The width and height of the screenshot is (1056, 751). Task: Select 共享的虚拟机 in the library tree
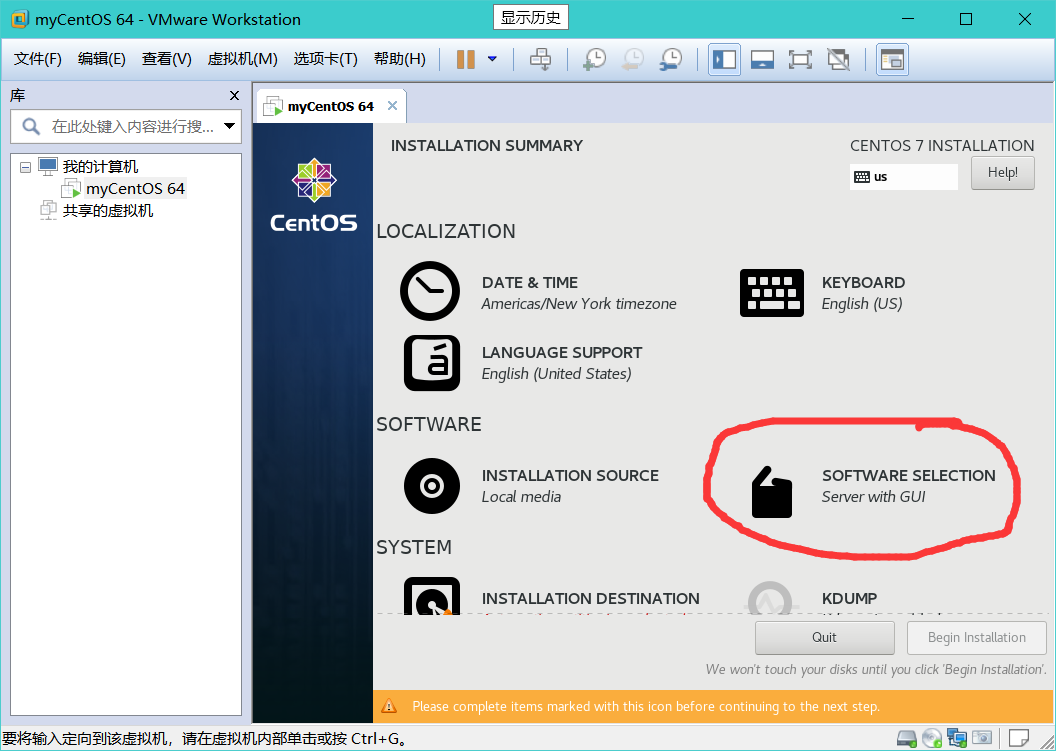pyautogui.click(x=108, y=211)
